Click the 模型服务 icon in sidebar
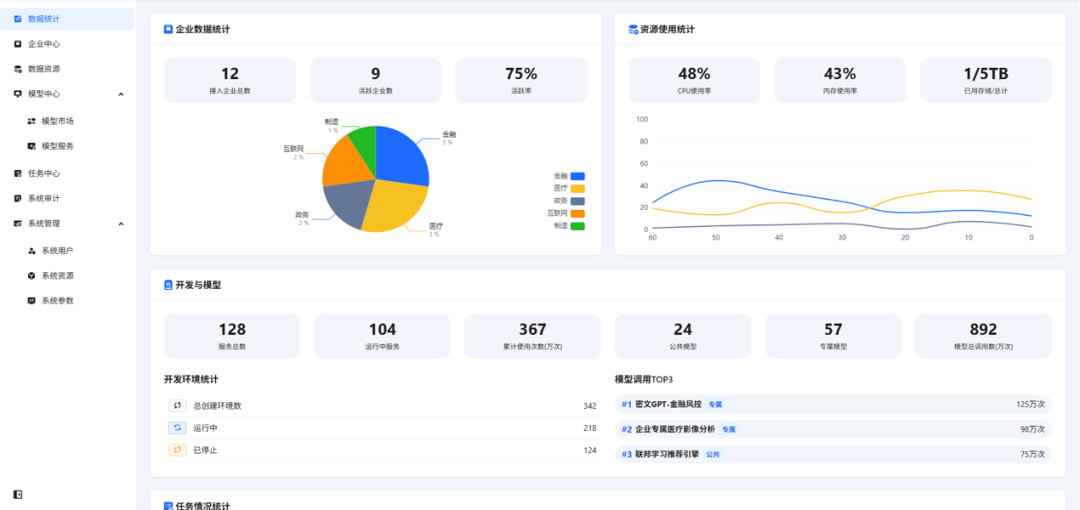 (x=31, y=146)
